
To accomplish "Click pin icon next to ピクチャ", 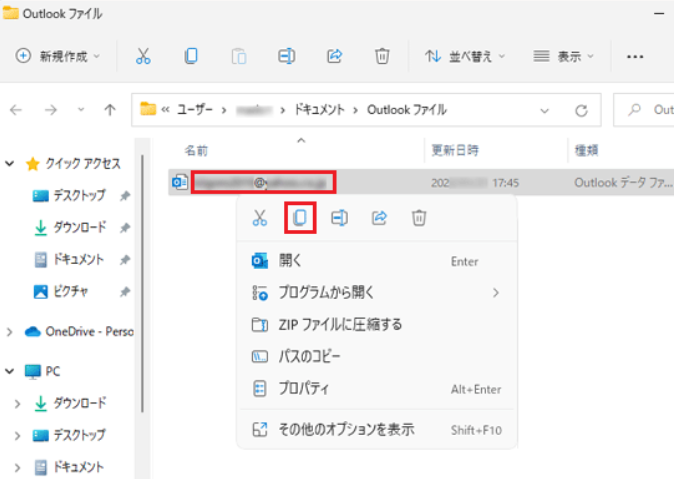I will pyautogui.click(x=125, y=292).
